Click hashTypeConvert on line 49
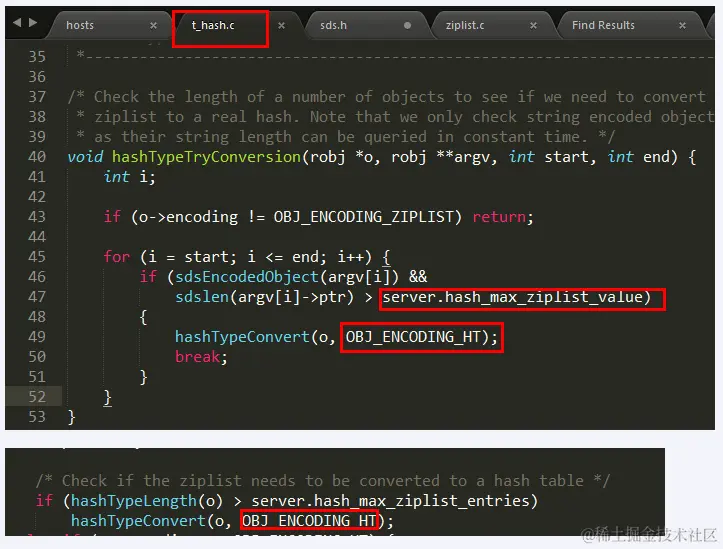Image resolution: width=723 pixels, height=549 pixels. click(242, 337)
